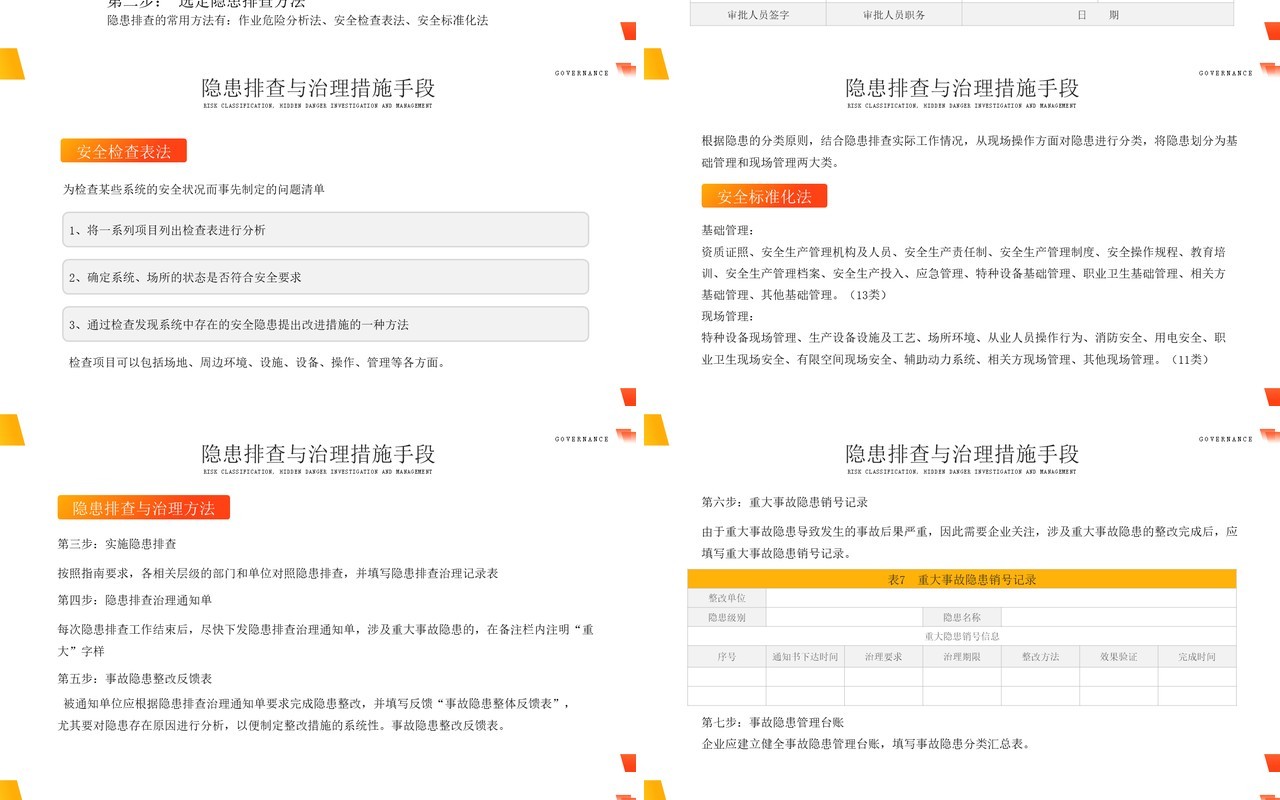The height and width of the screenshot is (800, 1280).
Task: Click the '效果验证' column header
Action: pyautogui.click(x=1119, y=657)
